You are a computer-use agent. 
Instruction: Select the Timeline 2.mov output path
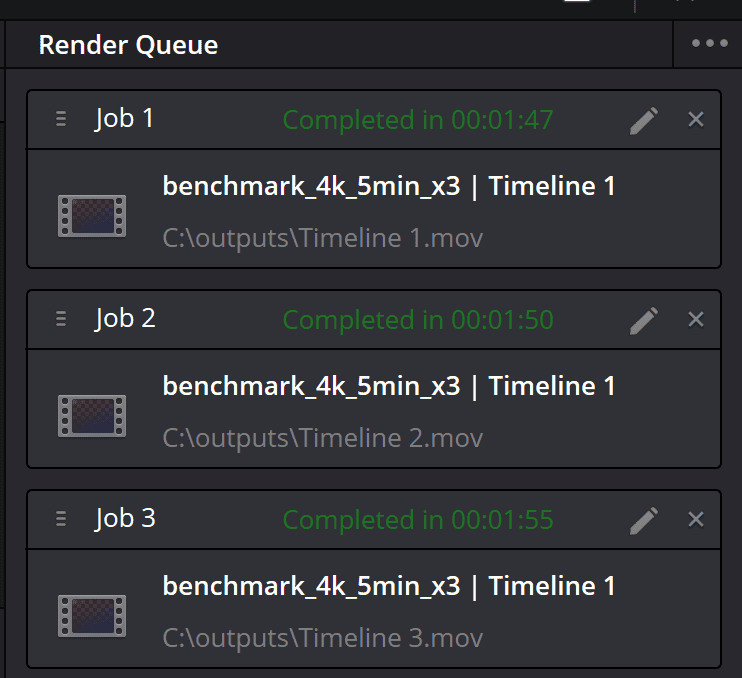pyautogui.click(x=323, y=438)
